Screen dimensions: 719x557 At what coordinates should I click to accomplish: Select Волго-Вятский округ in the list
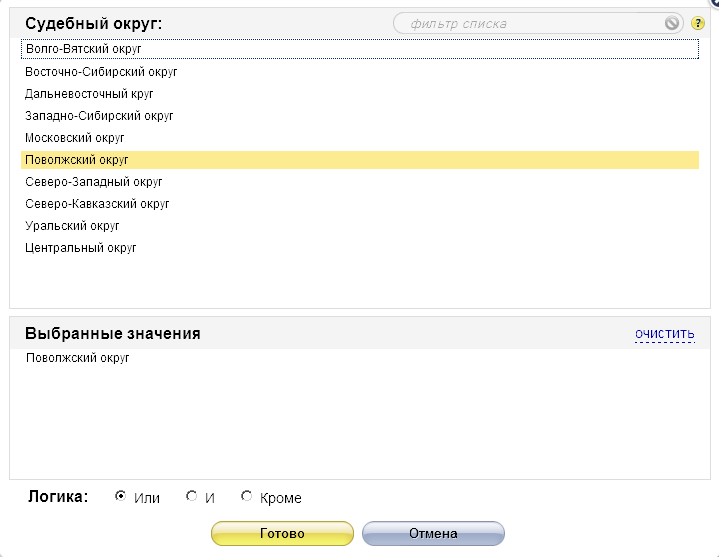click(x=360, y=49)
